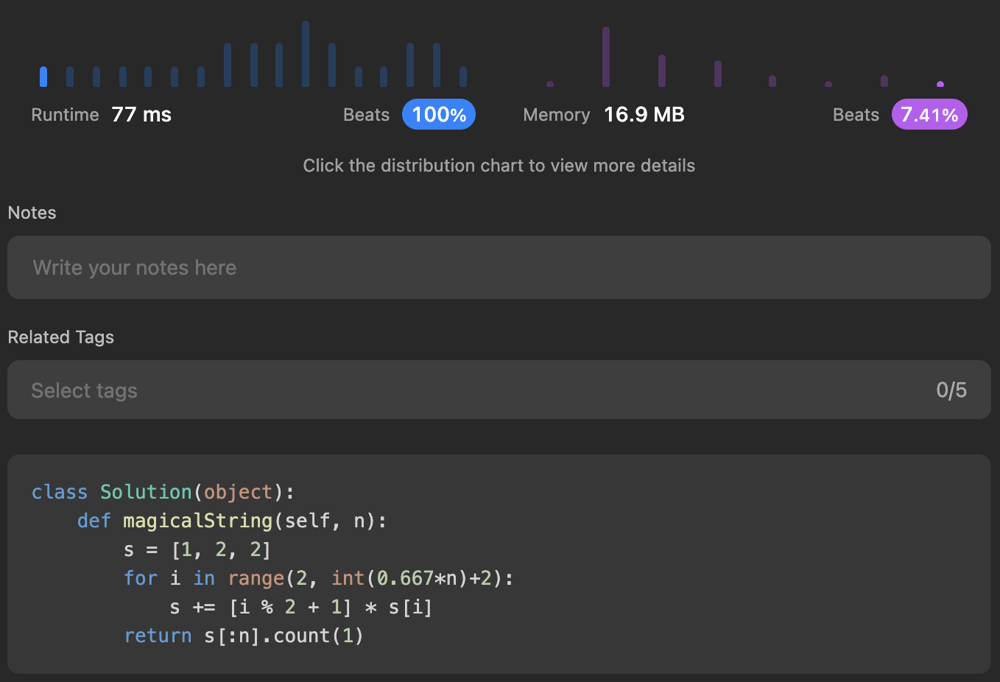Click the 'class Solution(object)' code line
The width and height of the screenshot is (1000, 682).
(x=163, y=492)
